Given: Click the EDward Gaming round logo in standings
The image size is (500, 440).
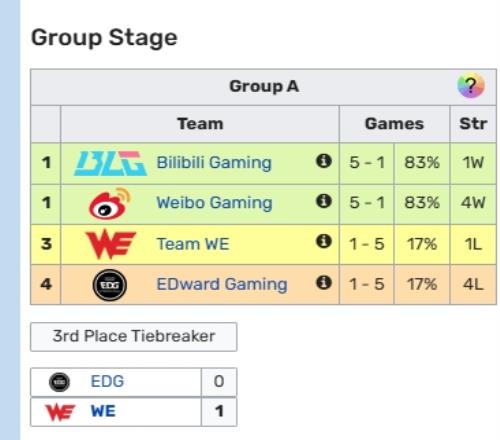Looking at the screenshot, I should click(110, 285).
